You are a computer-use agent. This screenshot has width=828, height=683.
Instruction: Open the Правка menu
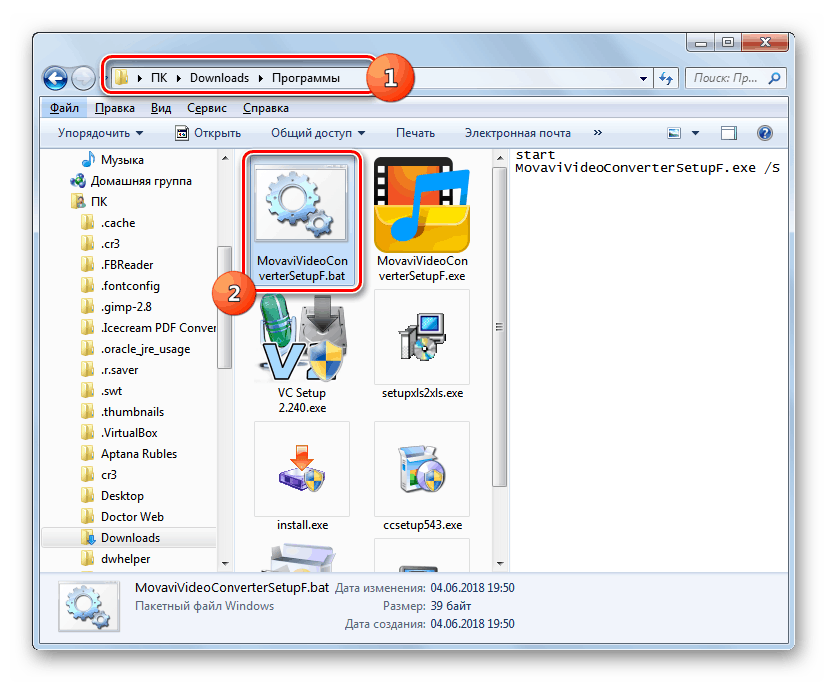tap(115, 108)
